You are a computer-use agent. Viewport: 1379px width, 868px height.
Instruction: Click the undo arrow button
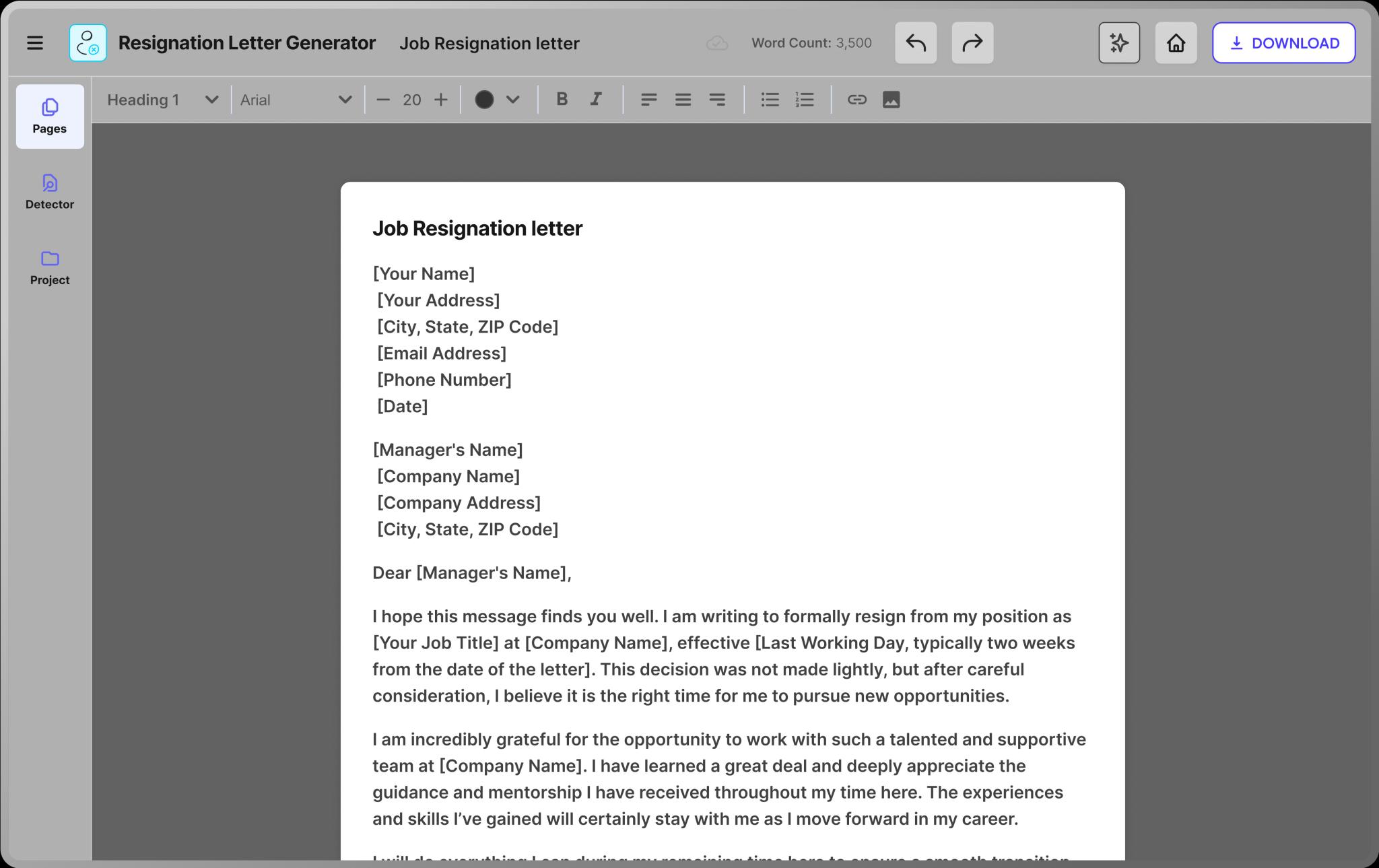click(x=915, y=43)
